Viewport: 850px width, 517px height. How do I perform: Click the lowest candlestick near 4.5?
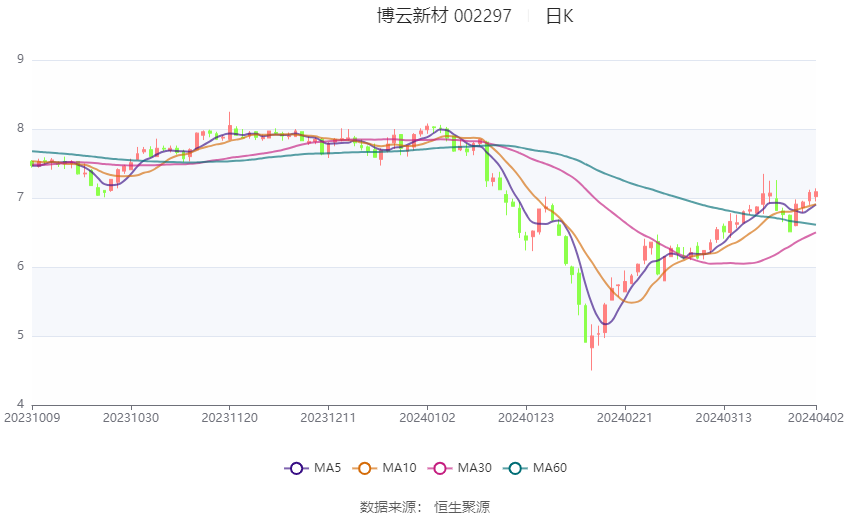point(591,347)
